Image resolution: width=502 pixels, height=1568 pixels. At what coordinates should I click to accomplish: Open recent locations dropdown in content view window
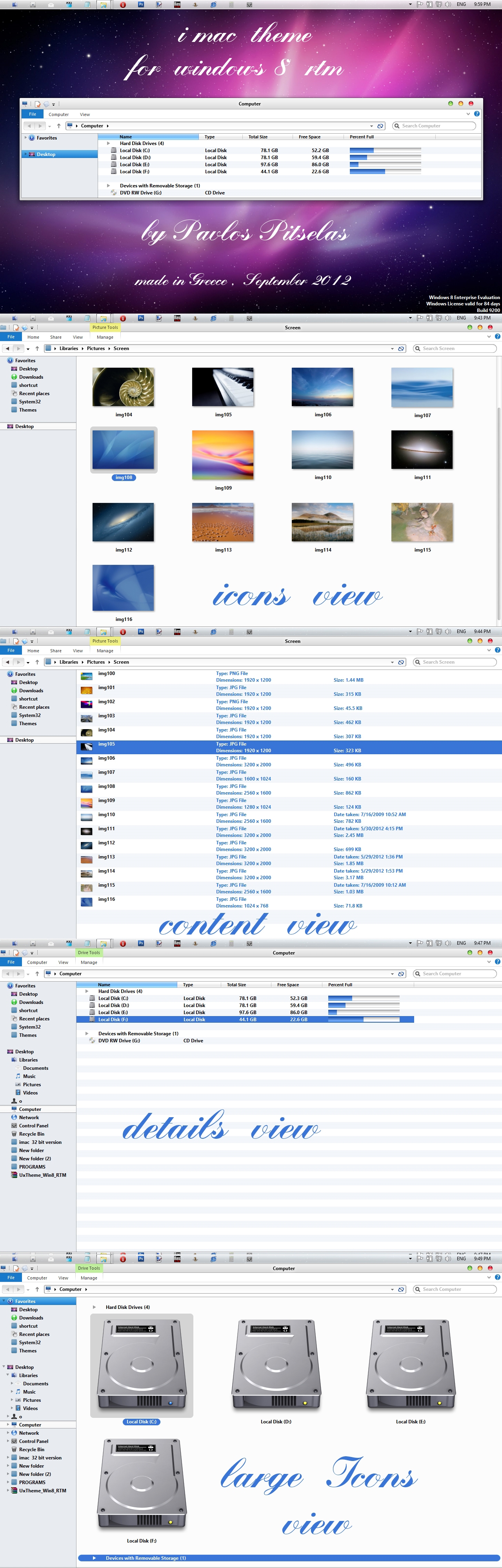28,662
